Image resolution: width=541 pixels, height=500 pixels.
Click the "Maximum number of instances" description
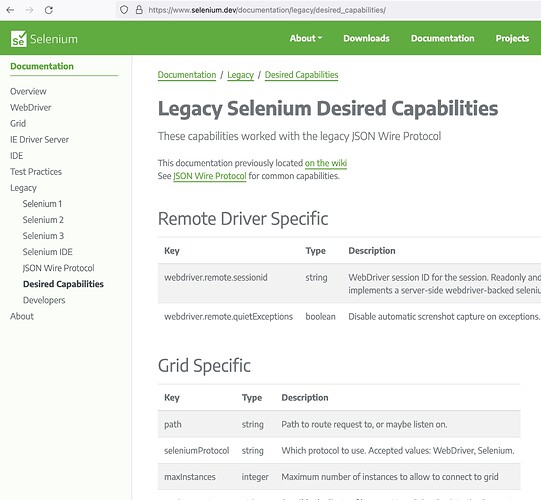tap(390, 477)
